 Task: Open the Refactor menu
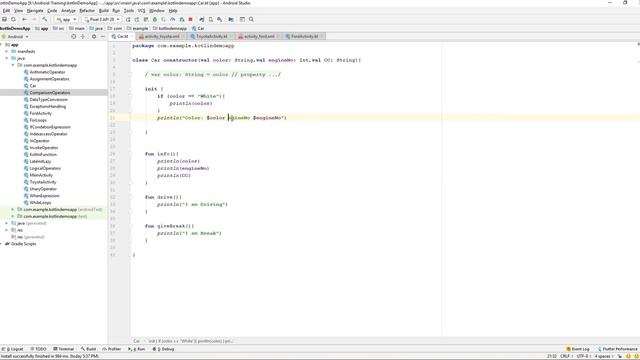87,11
